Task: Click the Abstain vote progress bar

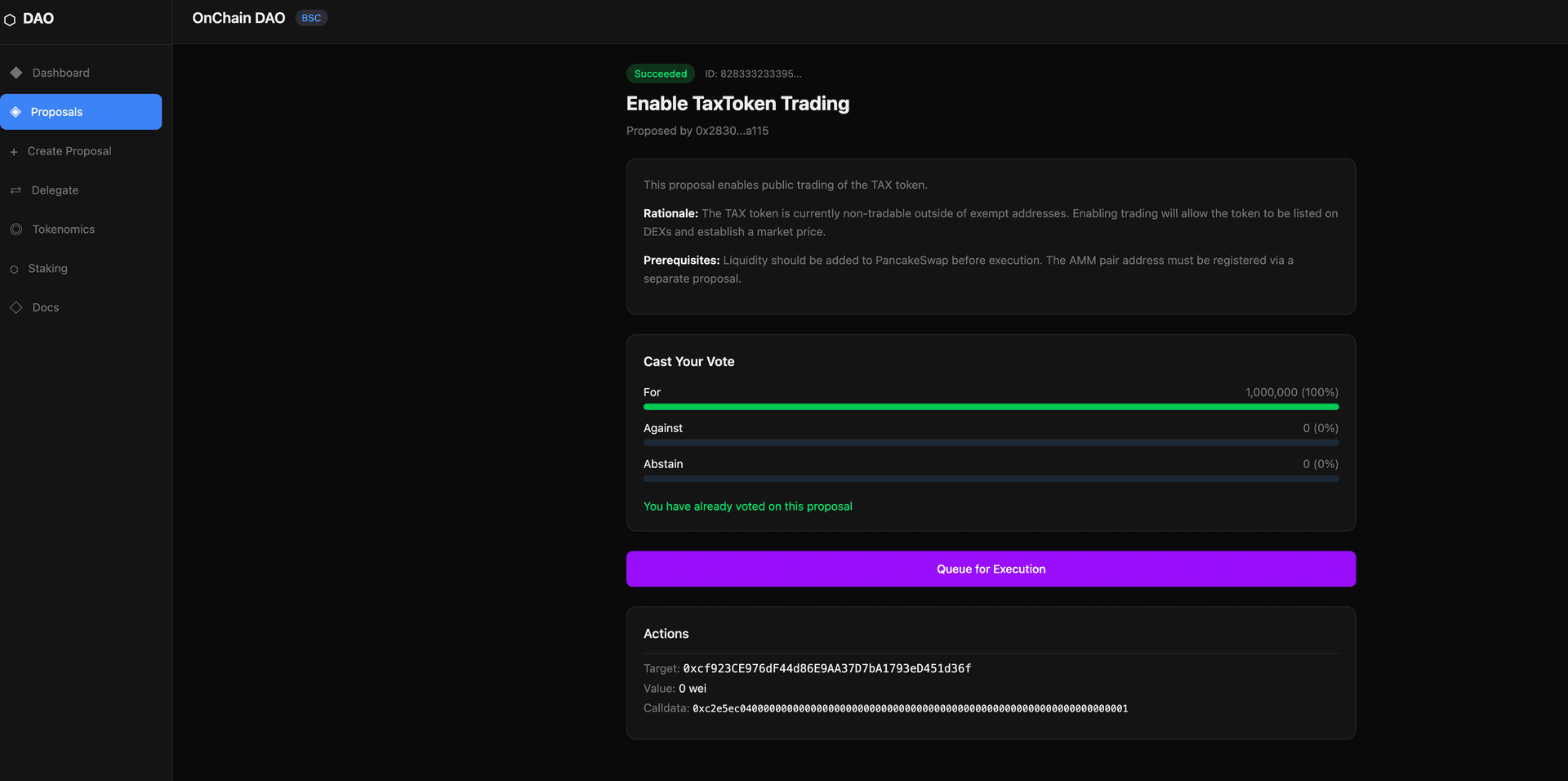Action: [x=991, y=479]
